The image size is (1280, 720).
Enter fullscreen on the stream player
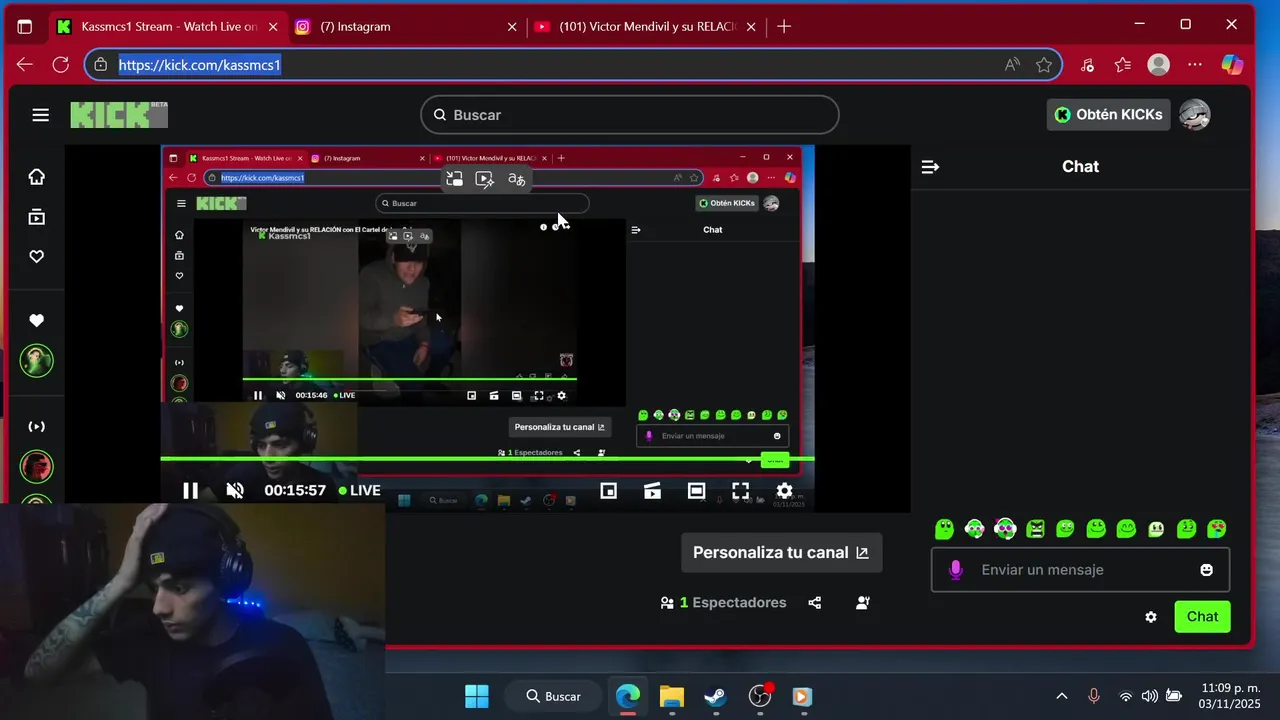741,491
